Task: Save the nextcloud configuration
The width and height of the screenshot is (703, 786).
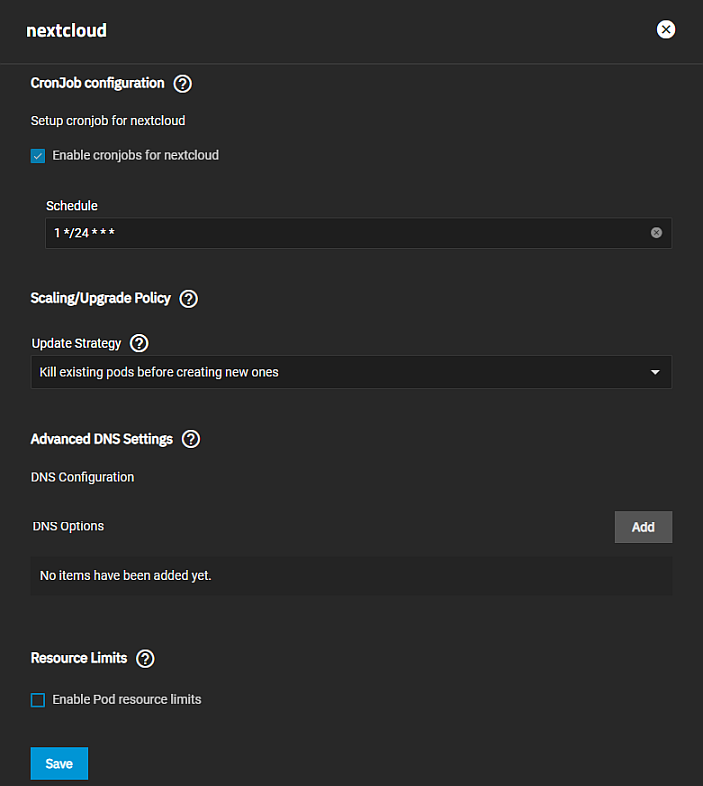Action: click(59, 763)
